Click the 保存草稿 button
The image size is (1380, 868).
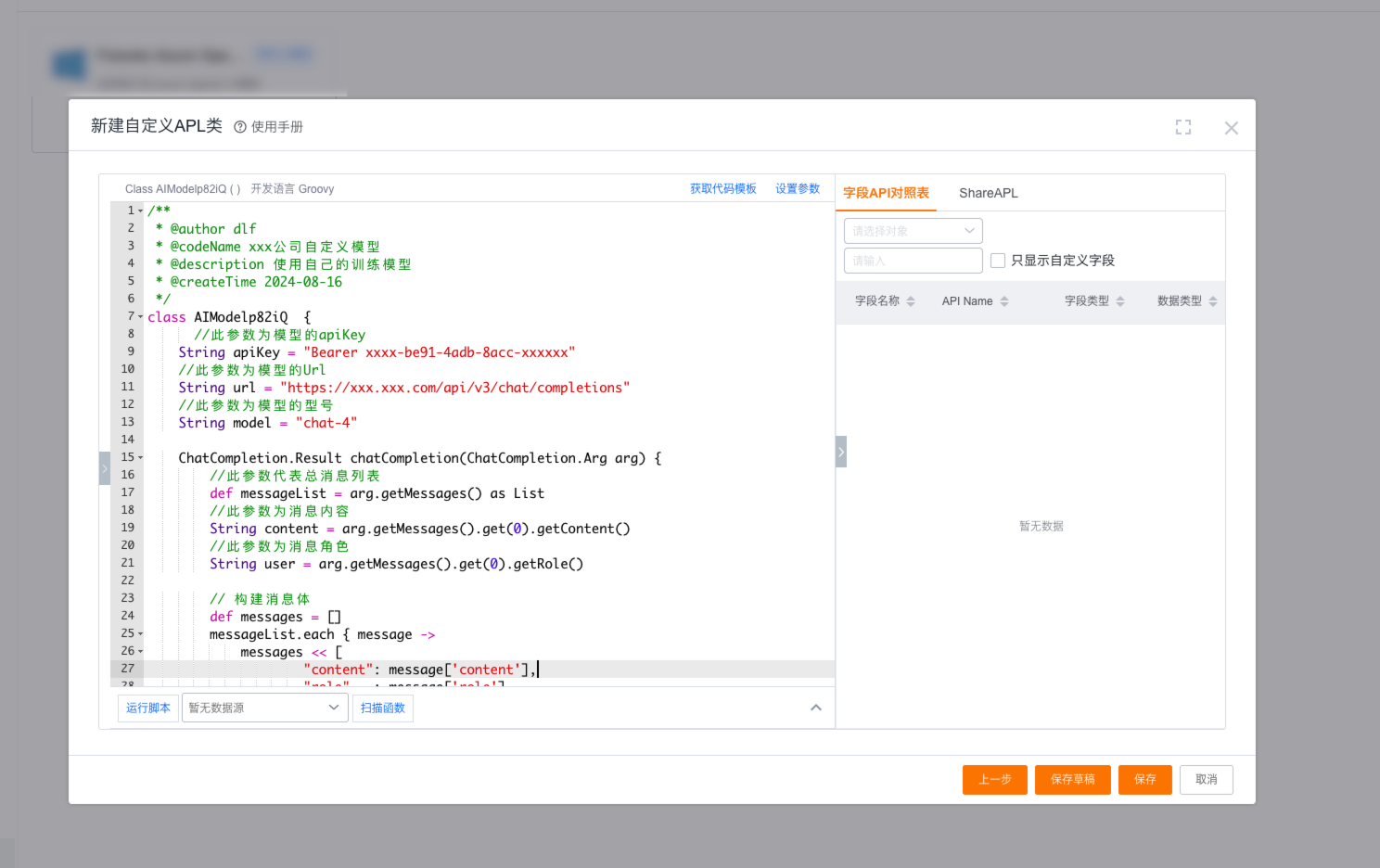point(1072,780)
